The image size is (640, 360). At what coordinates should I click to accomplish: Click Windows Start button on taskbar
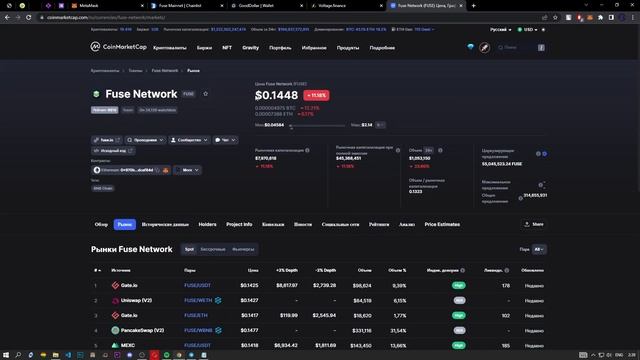click(x=6, y=355)
